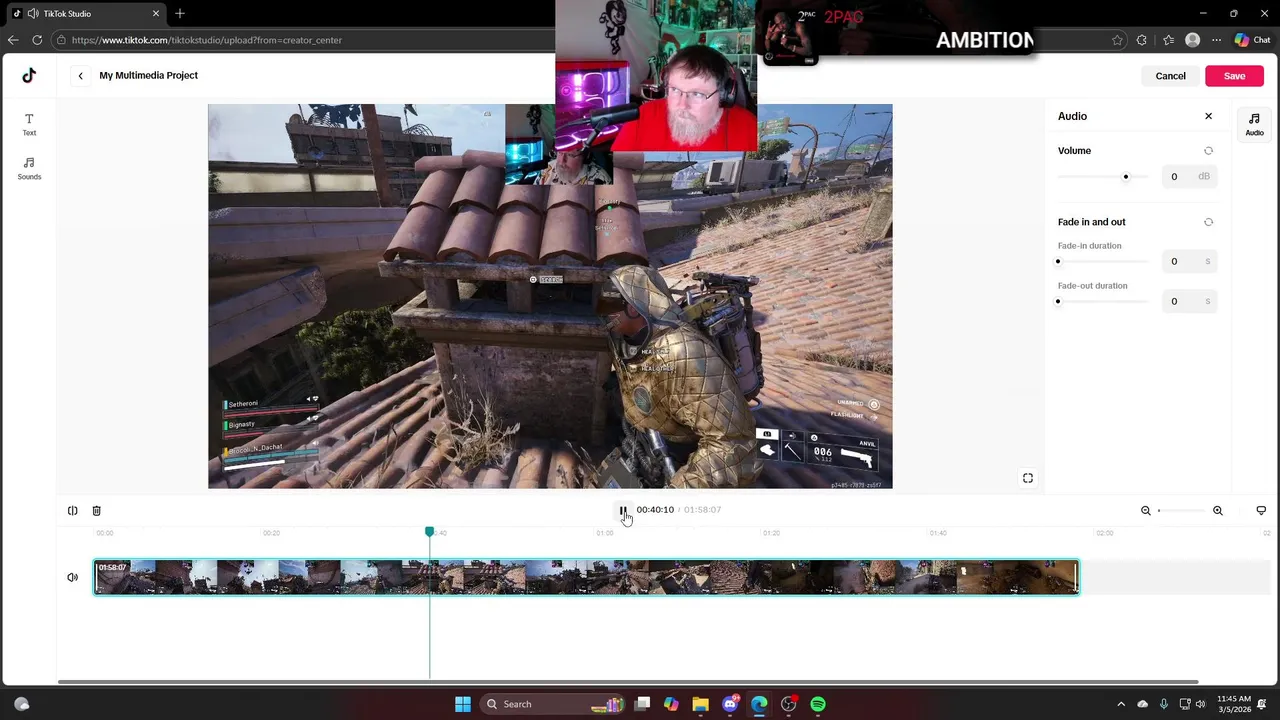Screen dimensions: 1280x720
Task: Select the Audio tab icon on right edge
Action: (x=1254, y=124)
